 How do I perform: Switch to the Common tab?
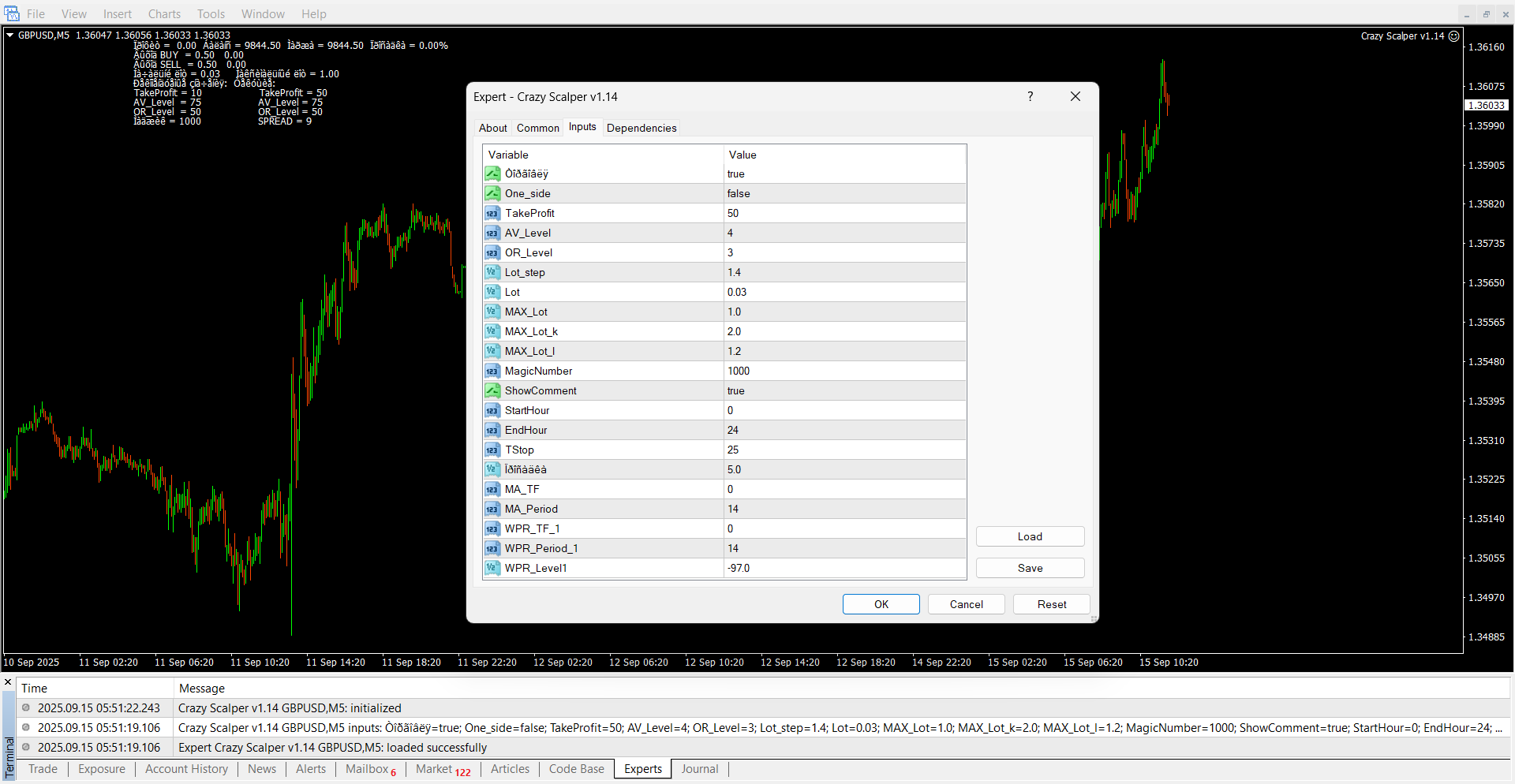coord(537,128)
